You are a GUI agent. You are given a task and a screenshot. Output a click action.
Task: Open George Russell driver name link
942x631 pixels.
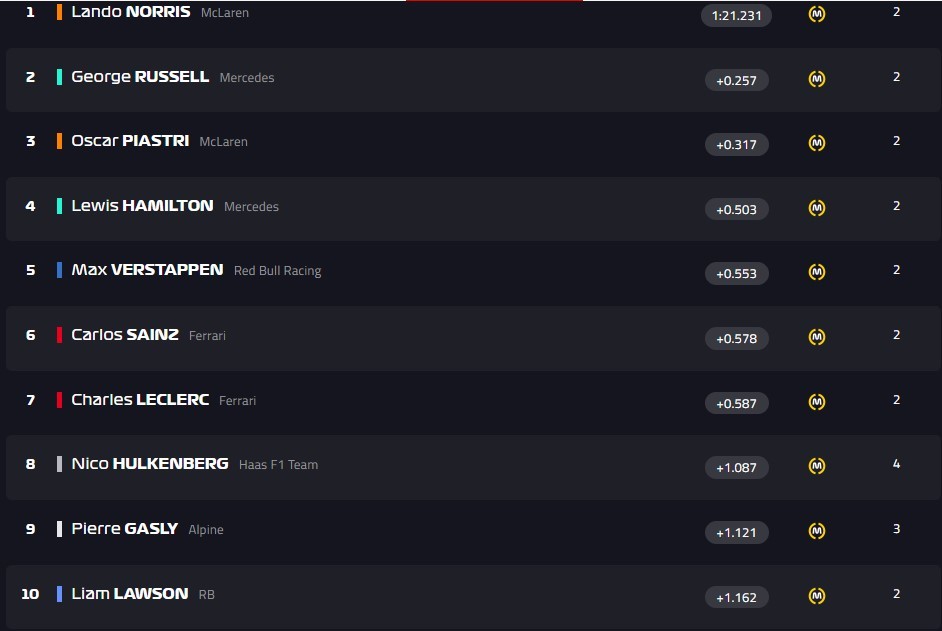(140, 77)
